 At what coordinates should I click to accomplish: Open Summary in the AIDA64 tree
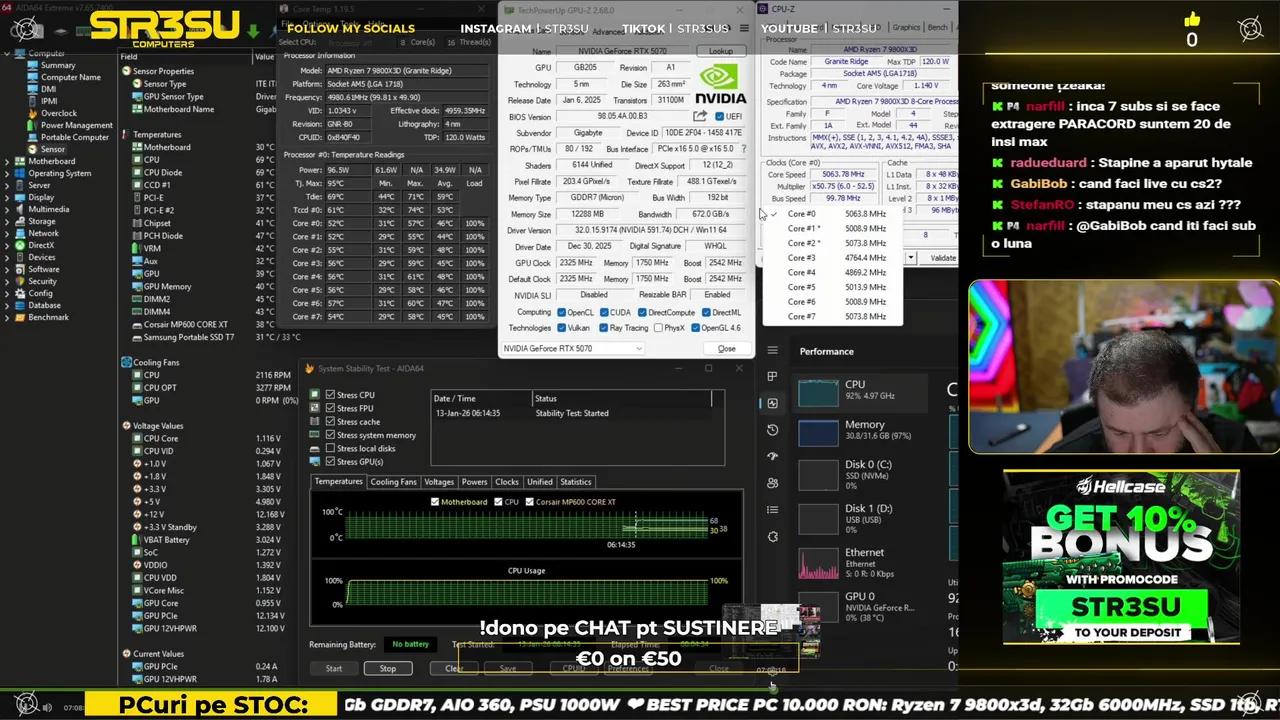click(x=57, y=65)
